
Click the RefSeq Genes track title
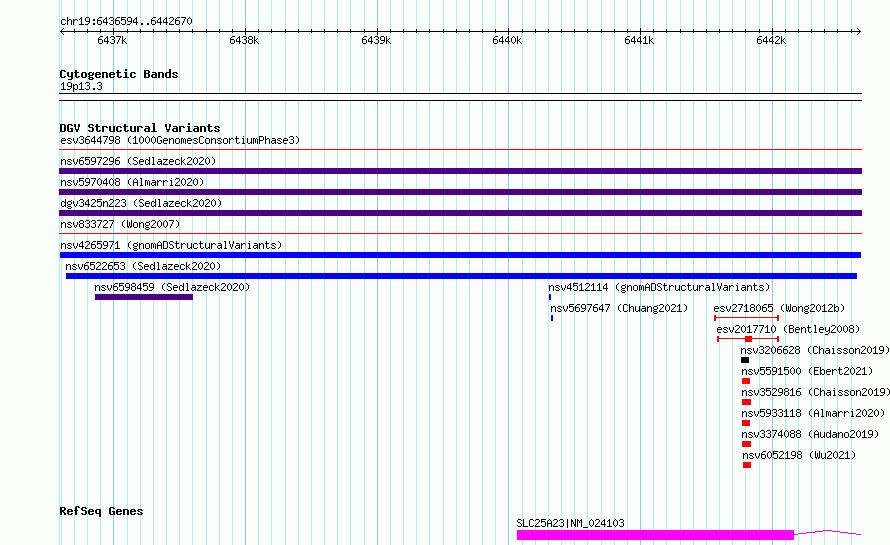(101, 511)
